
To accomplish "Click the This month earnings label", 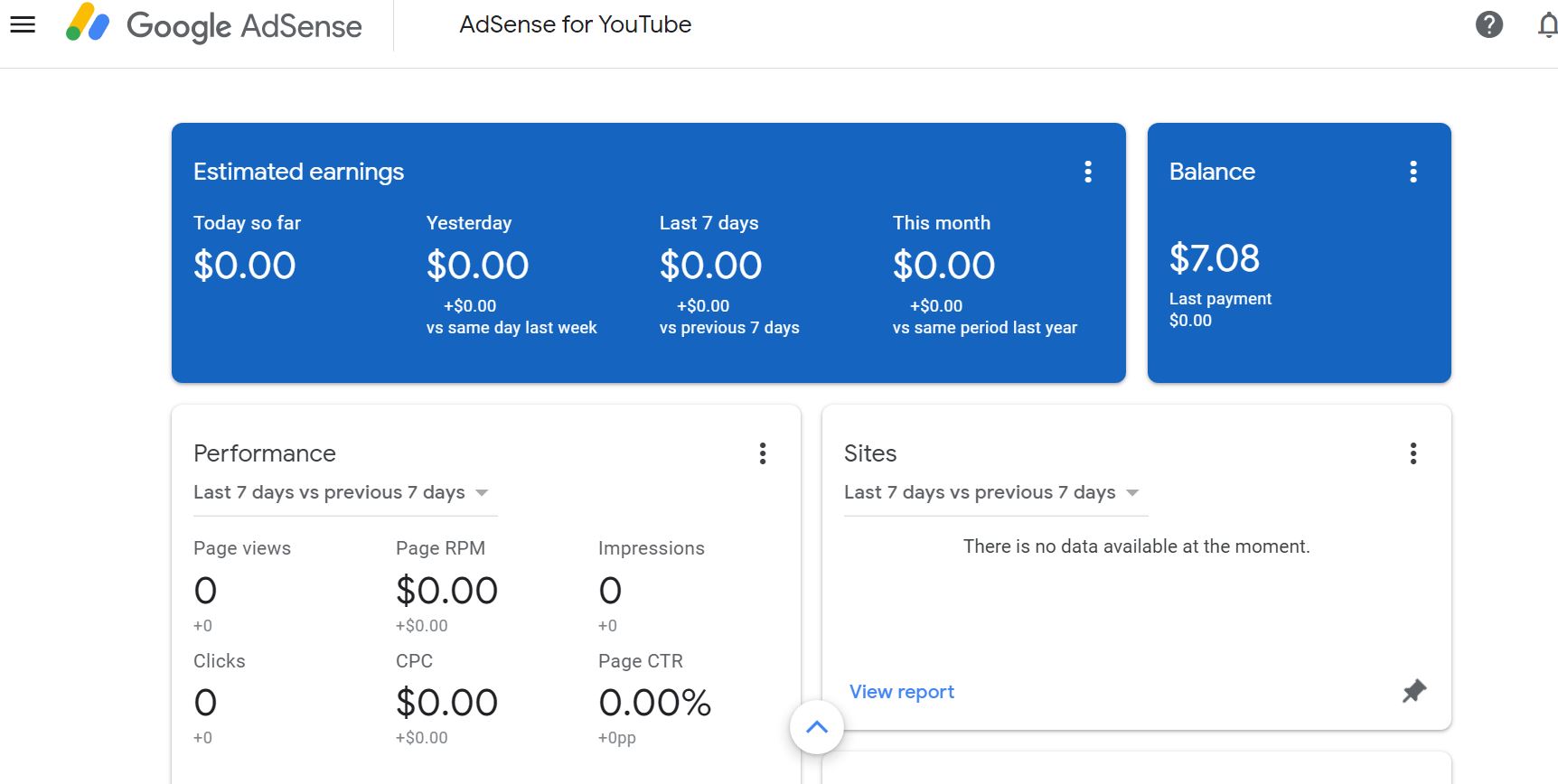I will point(942,223).
